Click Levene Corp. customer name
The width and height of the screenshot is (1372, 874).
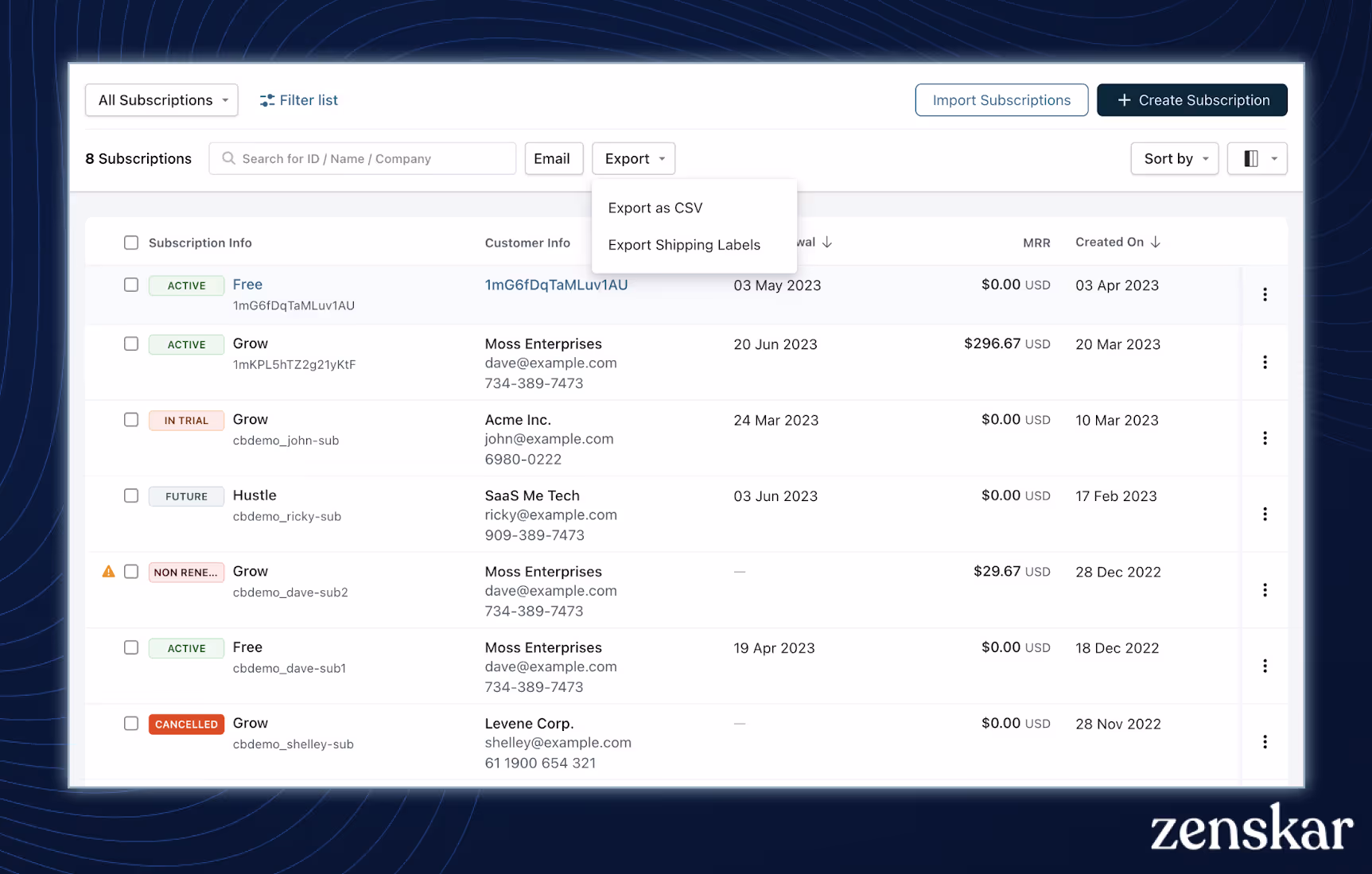(x=529, y=724)
